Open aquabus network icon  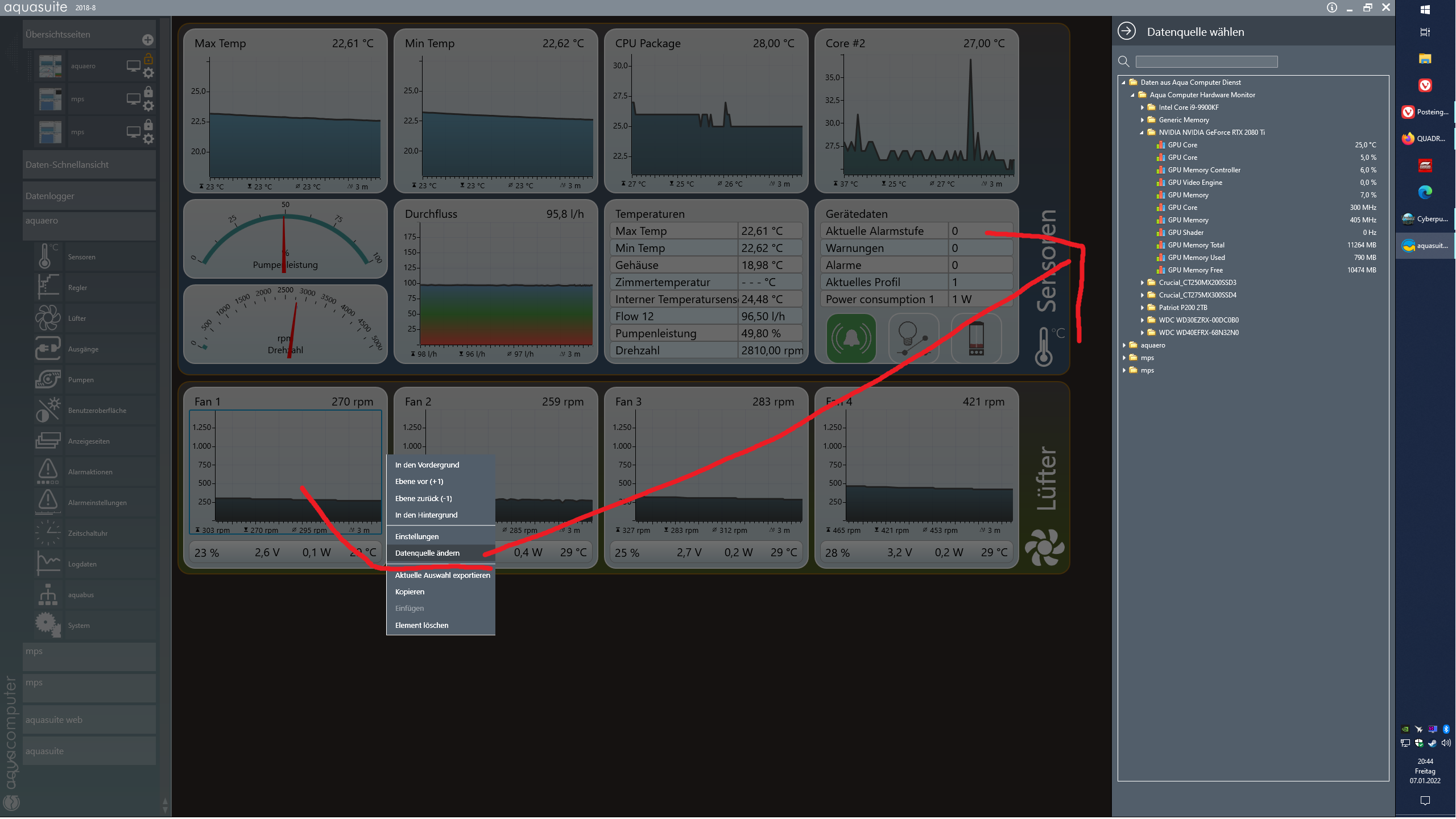(48, 594)
